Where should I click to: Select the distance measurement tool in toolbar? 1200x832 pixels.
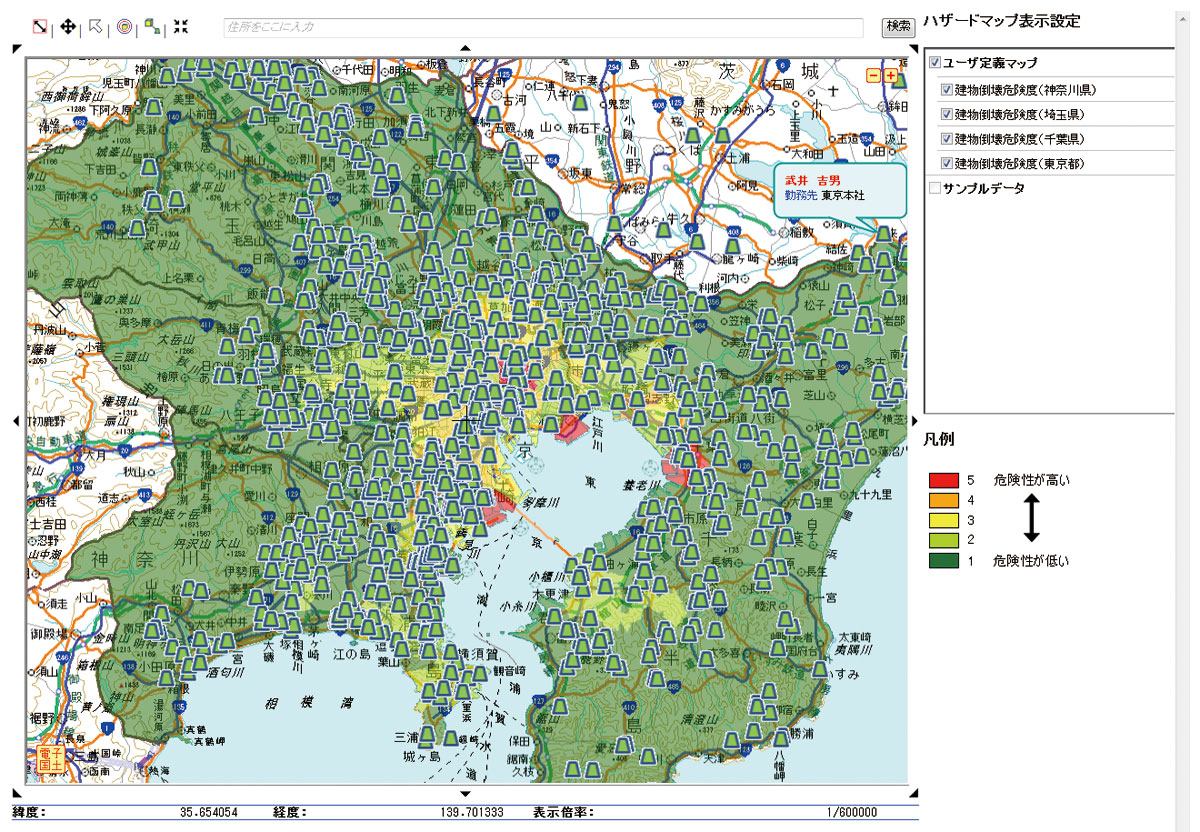40,27
